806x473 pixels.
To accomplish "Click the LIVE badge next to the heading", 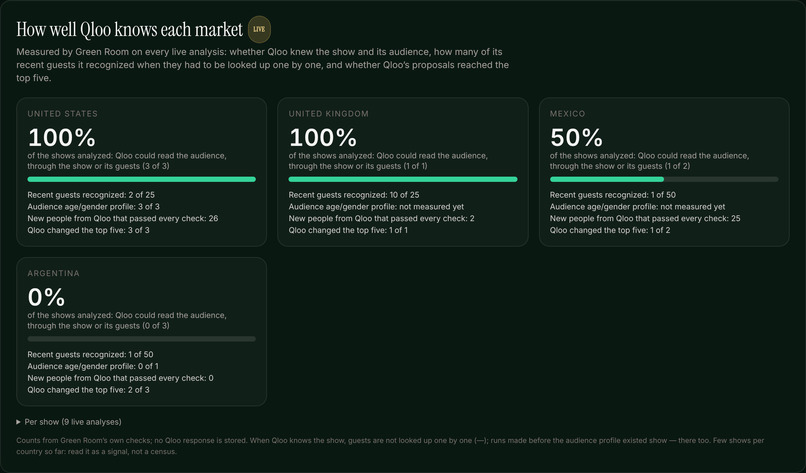I will [259, 29].
